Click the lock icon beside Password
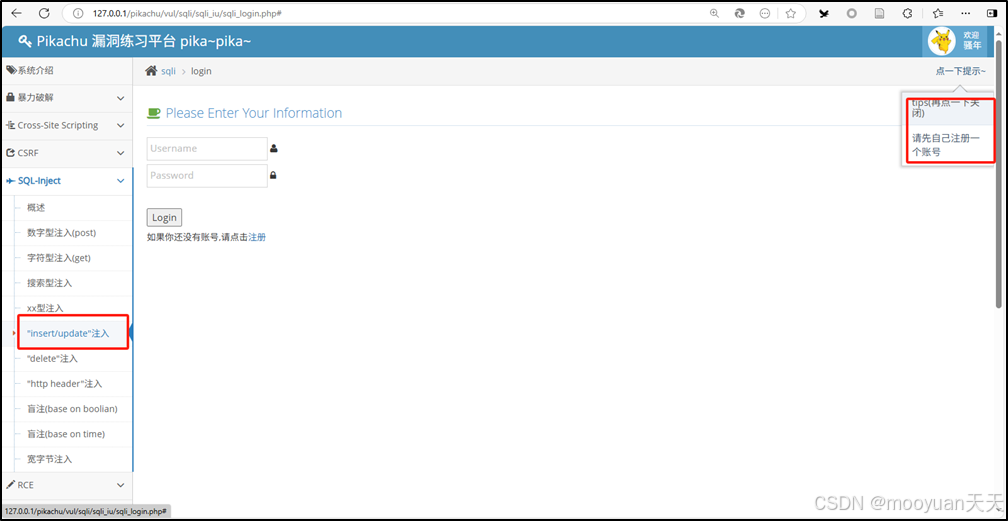This screenshot has height=521, width=1008. [x=273, y=175]
